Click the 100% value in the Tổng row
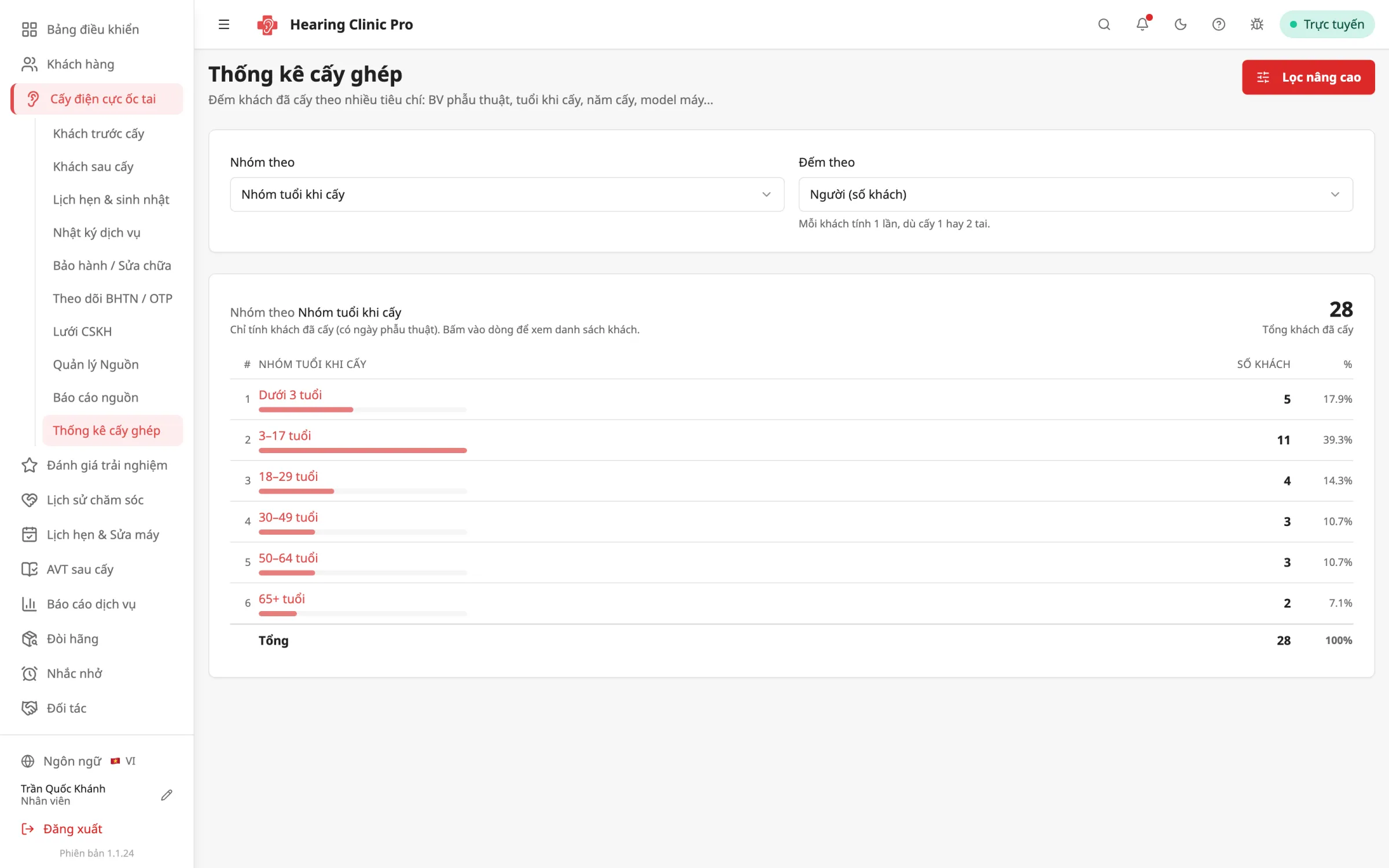Viewport: 1389px width, 868px height. [x=1339, y=641]
